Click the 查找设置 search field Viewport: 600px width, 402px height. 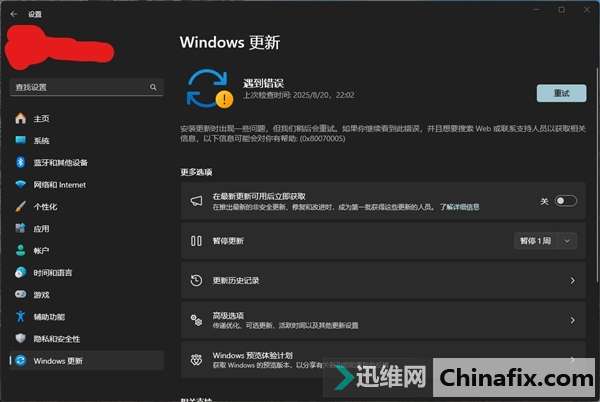[87, 87]
